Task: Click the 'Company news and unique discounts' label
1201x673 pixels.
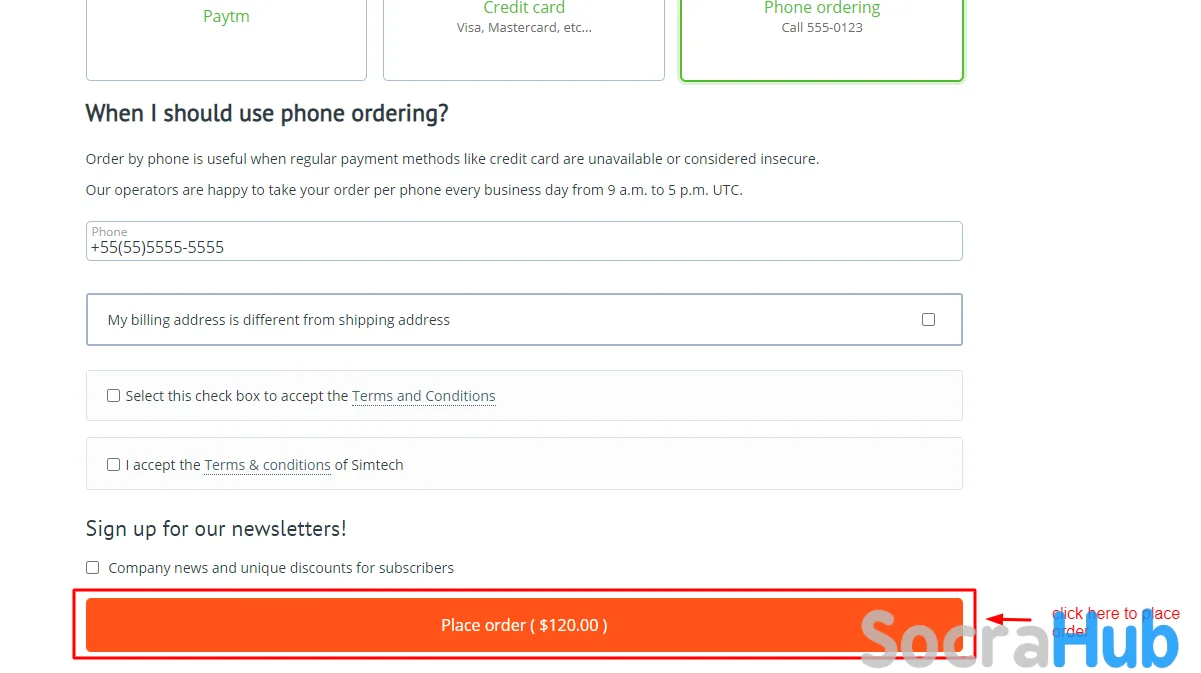Action: (x=281, y=568)
